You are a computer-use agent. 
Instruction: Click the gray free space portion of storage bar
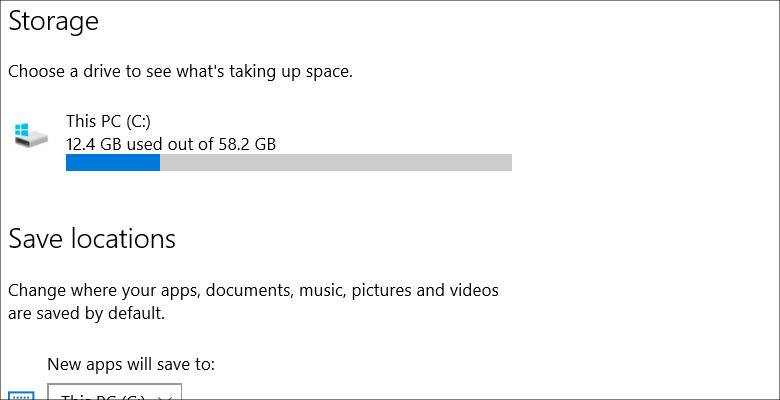tap(336, 163)
